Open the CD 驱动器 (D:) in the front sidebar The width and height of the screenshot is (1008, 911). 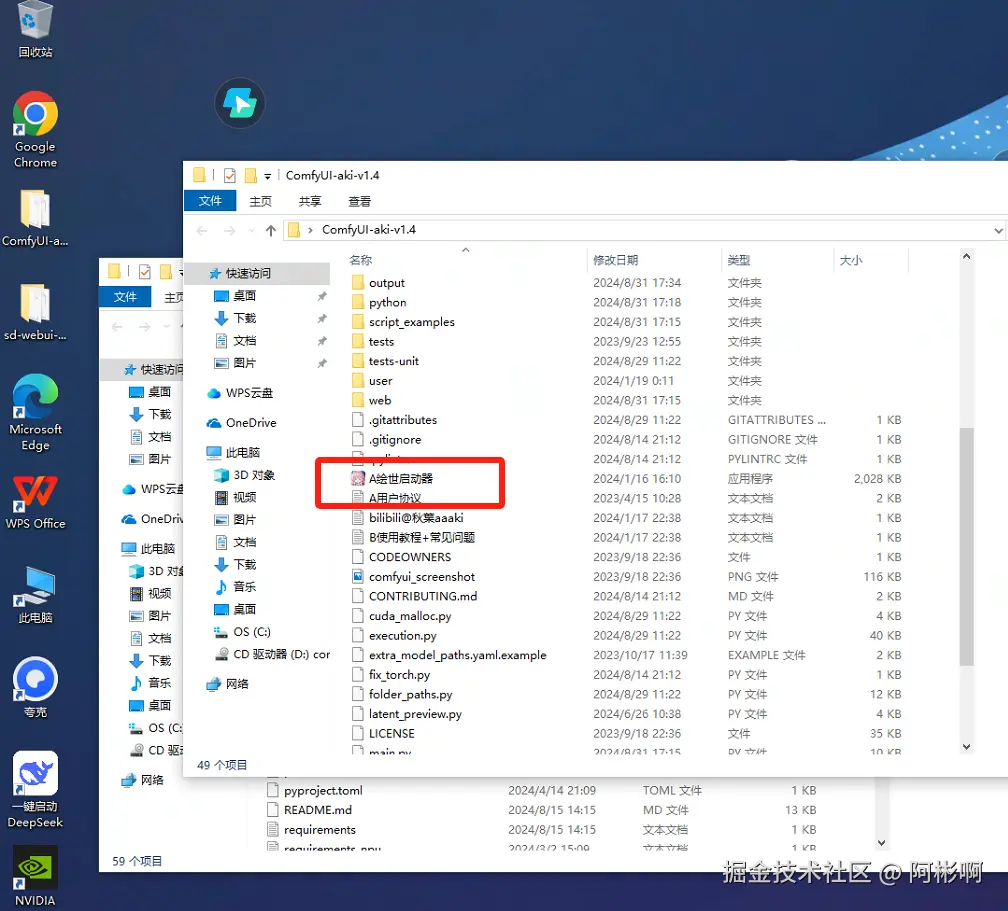coord(272,654)
